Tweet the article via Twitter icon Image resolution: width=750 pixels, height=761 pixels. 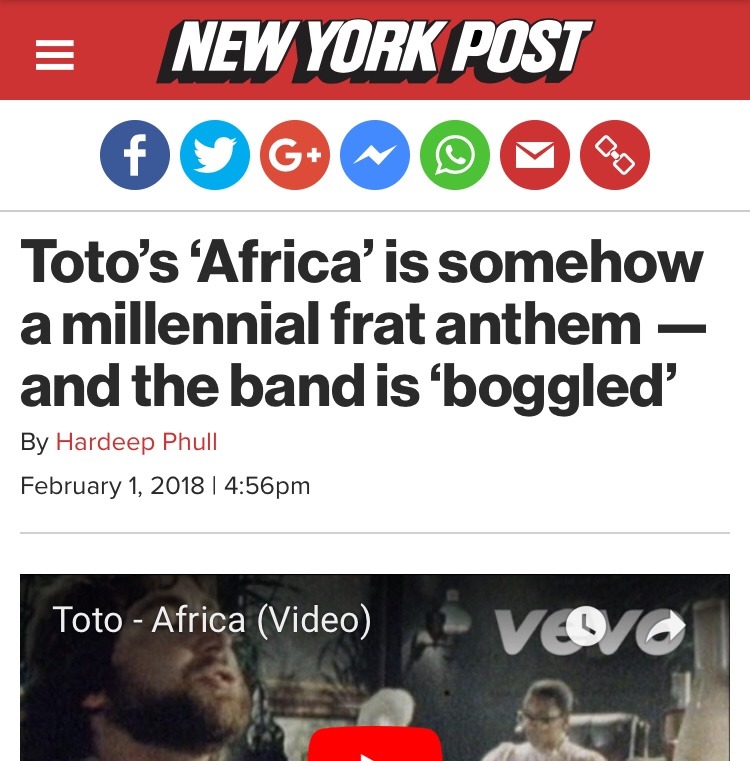point(215,155)
